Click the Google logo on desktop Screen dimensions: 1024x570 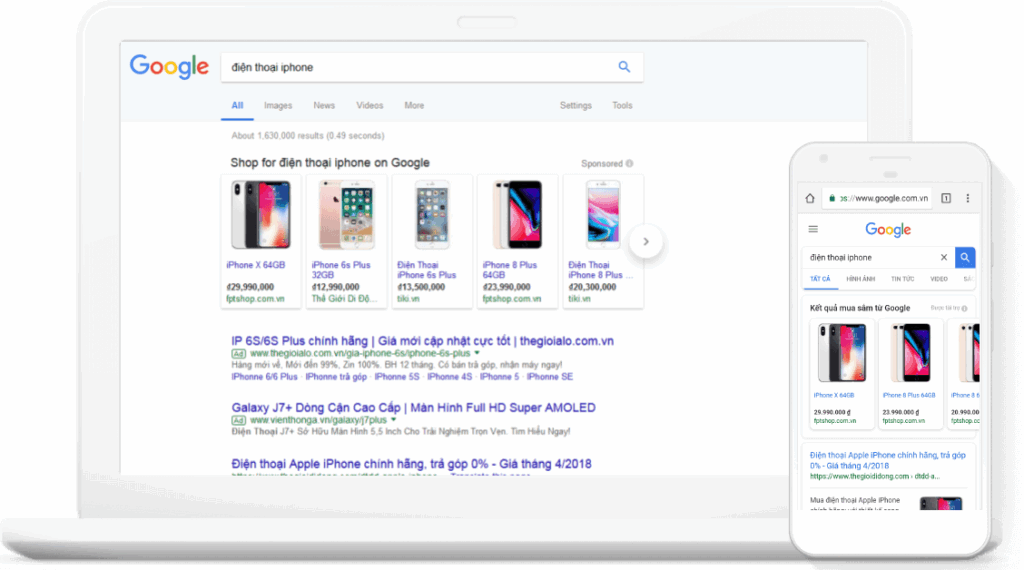pyautogui.click(x=169, y=66)
